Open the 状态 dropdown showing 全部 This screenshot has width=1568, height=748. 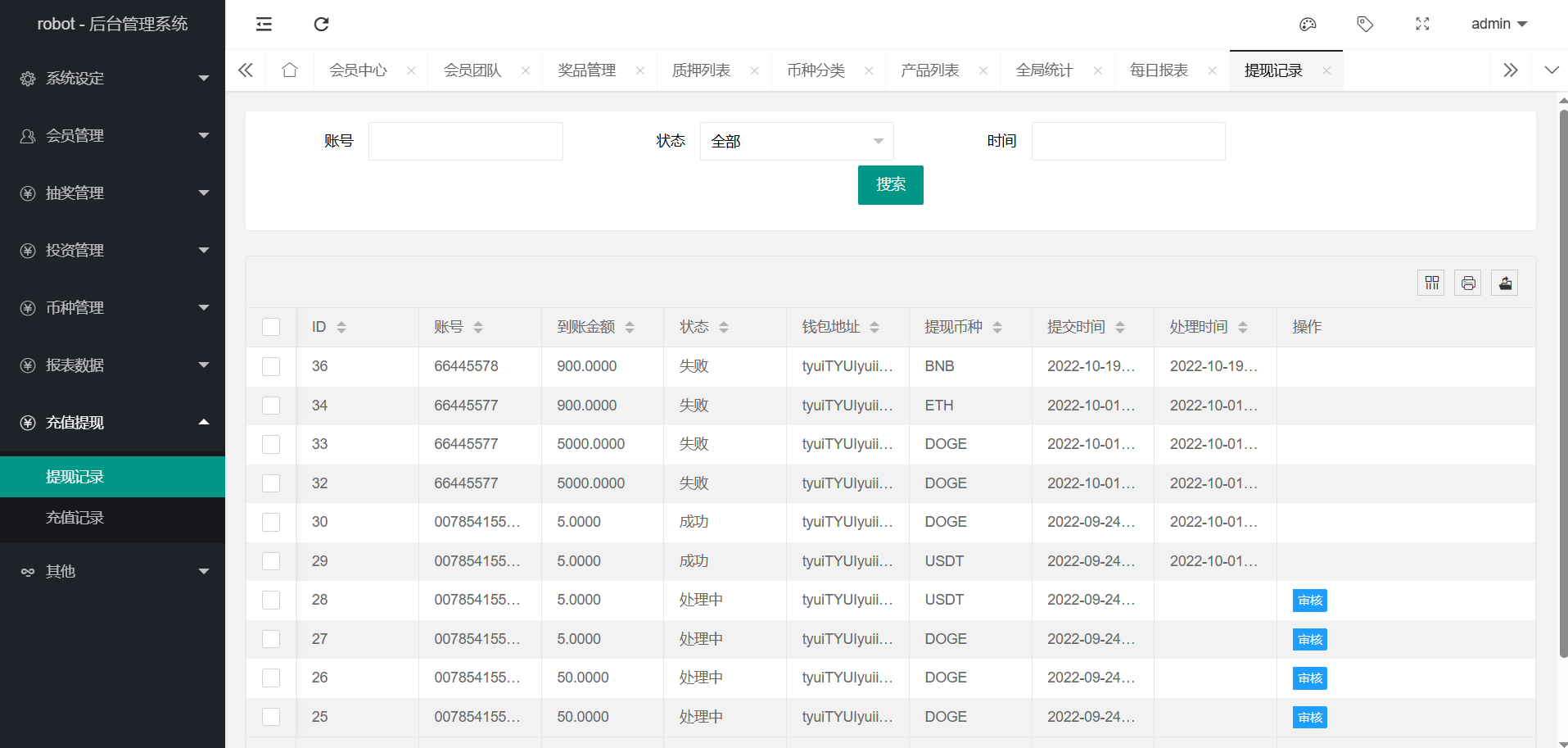pyautogui.click(x=796, y=142)
